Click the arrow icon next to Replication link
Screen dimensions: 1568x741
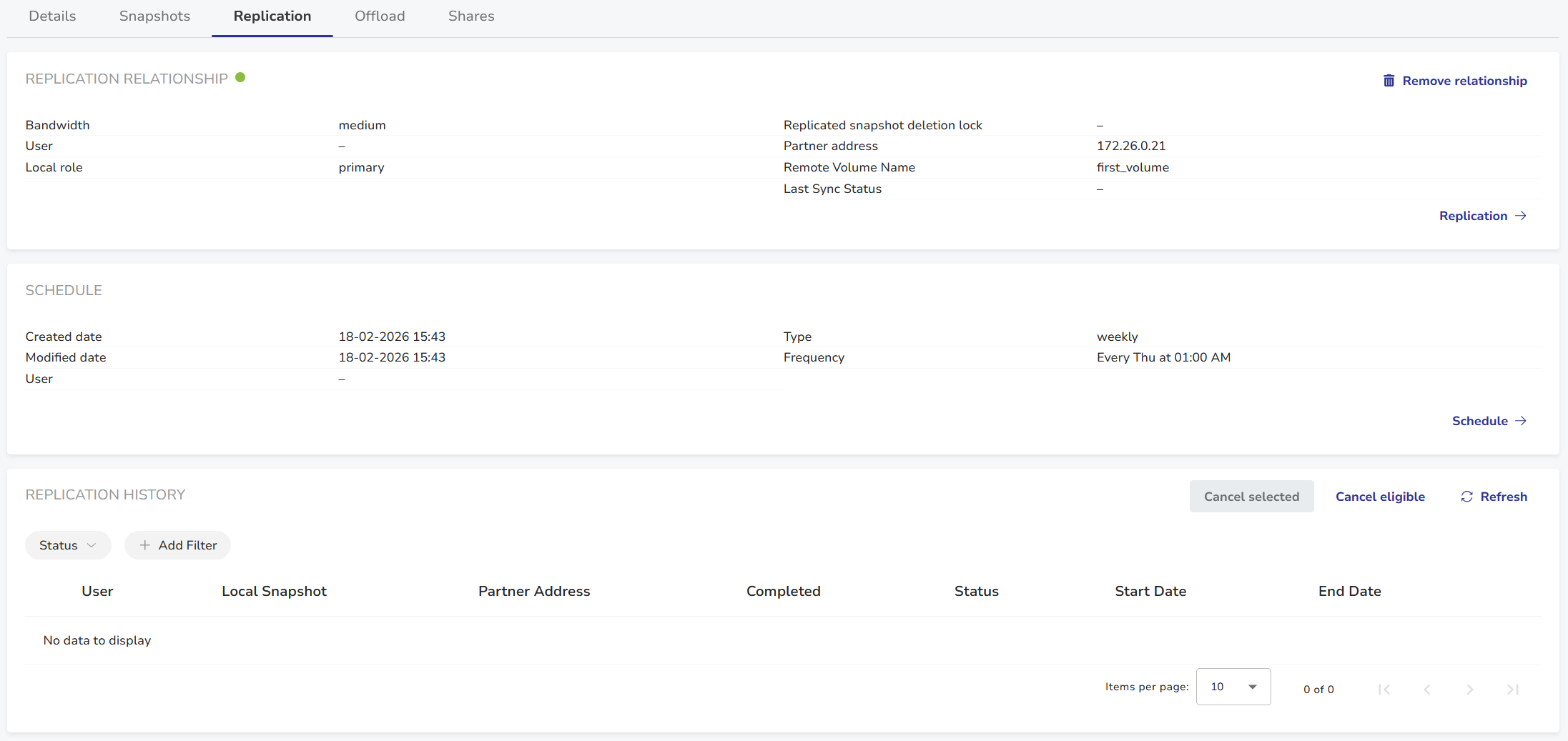[1521, 216]
